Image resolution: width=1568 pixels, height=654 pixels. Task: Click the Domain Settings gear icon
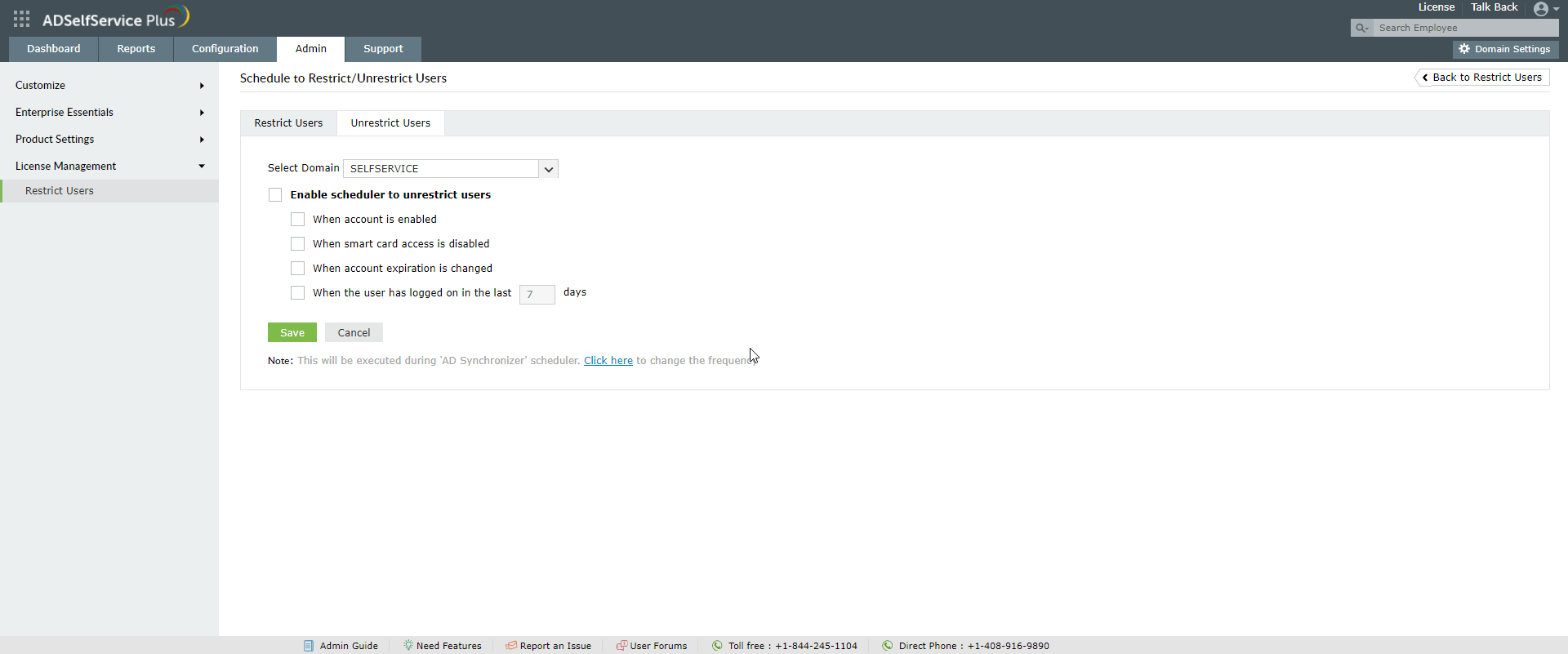coord(1464,49)
